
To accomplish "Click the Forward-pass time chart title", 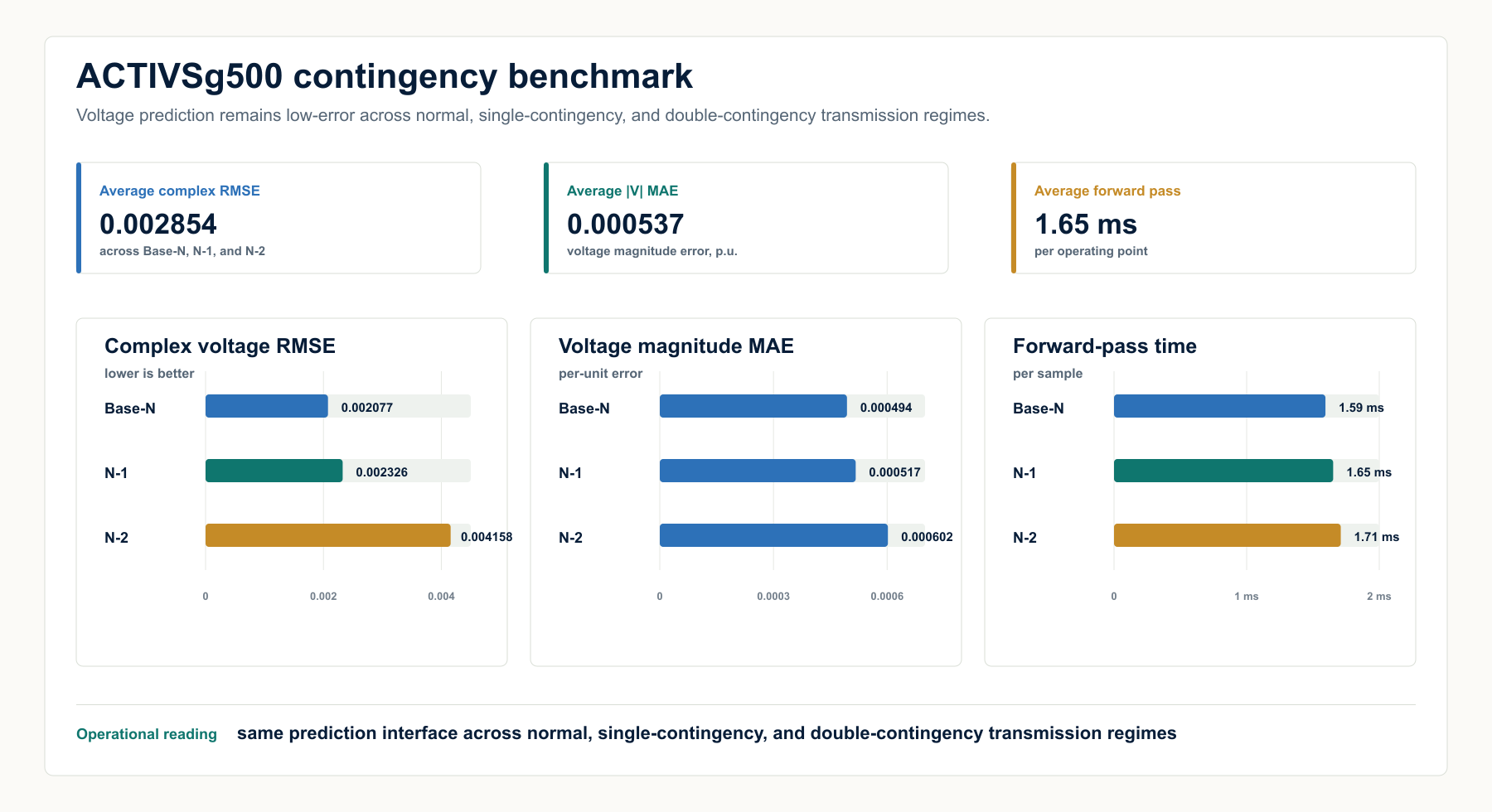I will (x=1105, y=346).
